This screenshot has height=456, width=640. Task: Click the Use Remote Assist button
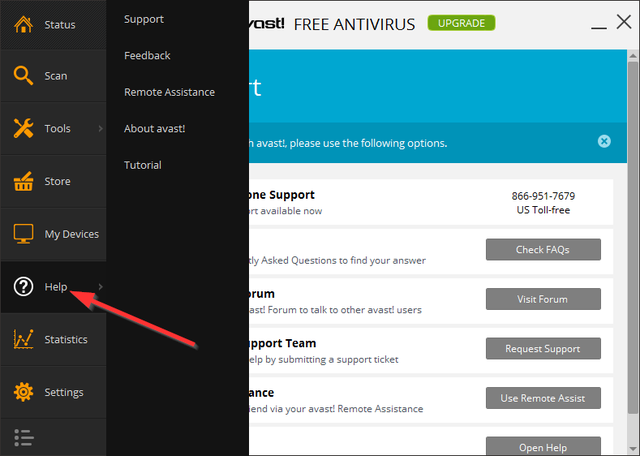[543, 398]
